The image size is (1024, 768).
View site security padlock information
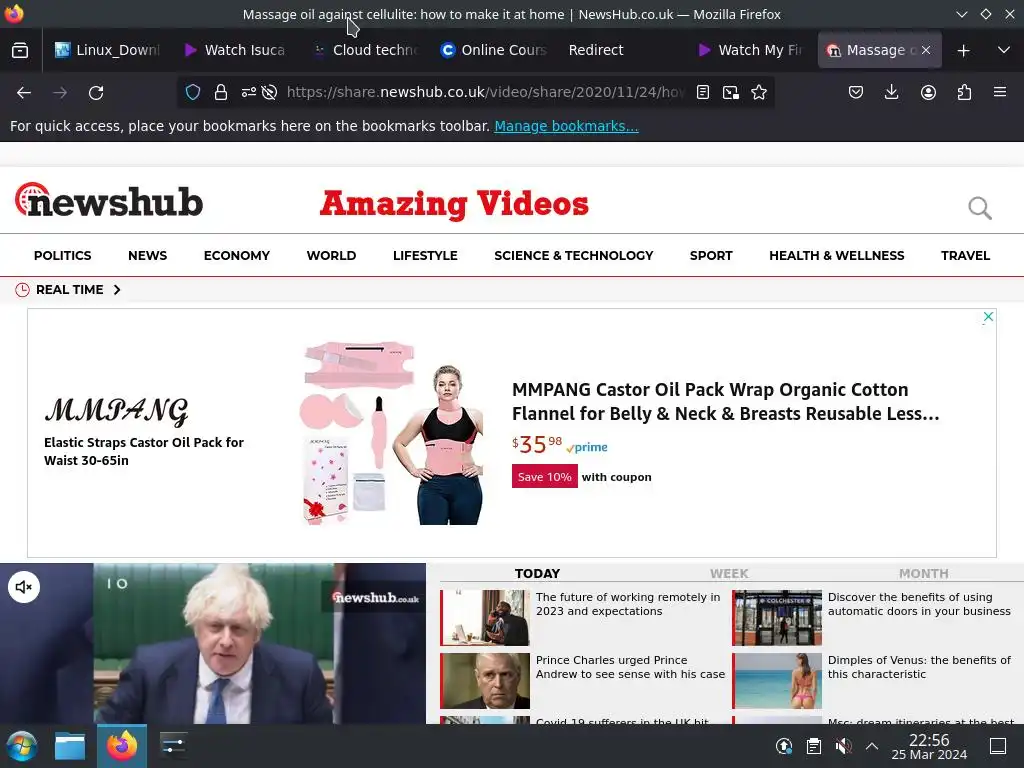pos(221,92)
